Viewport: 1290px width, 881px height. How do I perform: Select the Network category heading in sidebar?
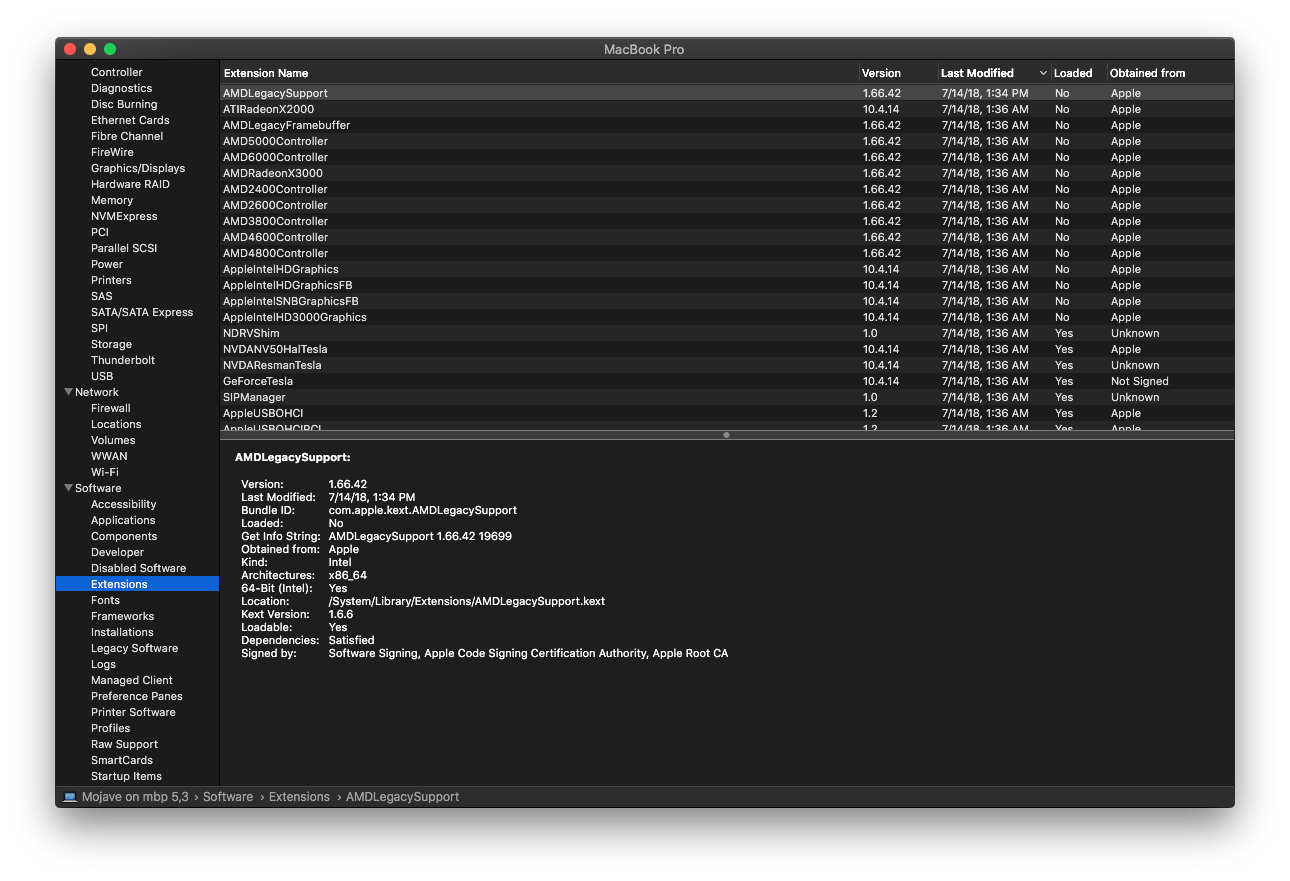click(97, 392)
